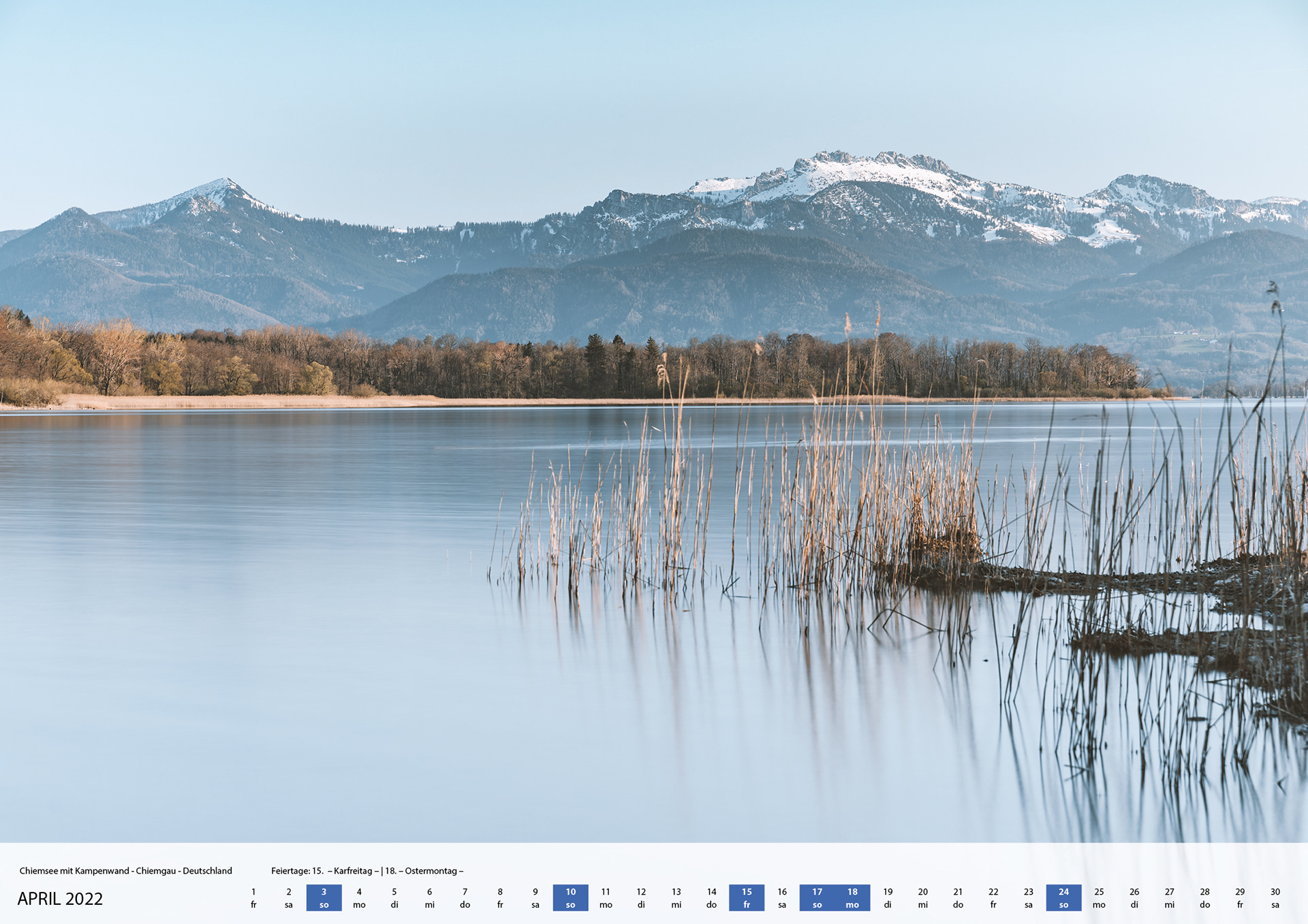
Task: Click the highlighted Ostermontag cell 18 mo
Action: click(x=853, y=898)
